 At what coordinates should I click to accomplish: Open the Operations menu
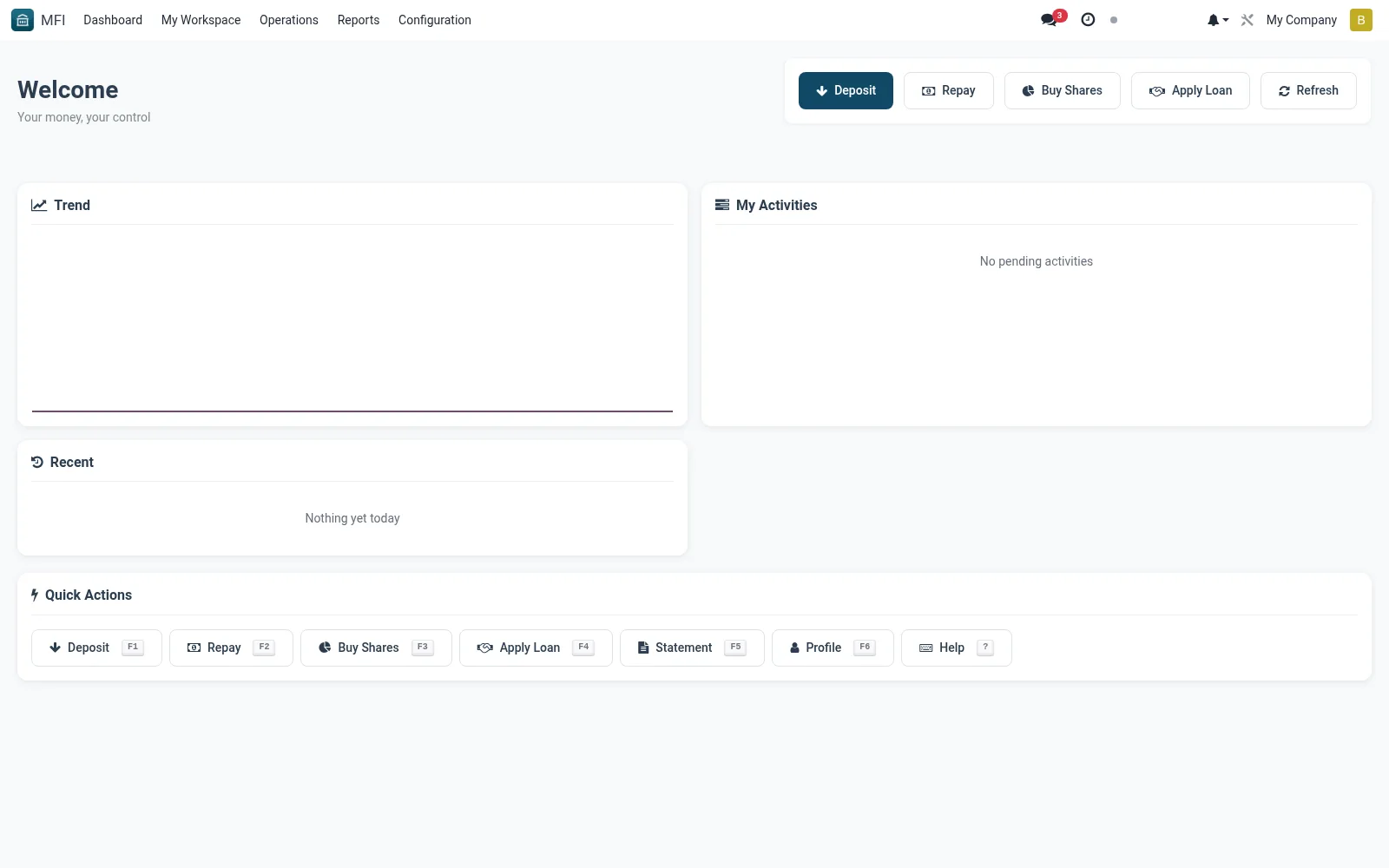(289, 20)
